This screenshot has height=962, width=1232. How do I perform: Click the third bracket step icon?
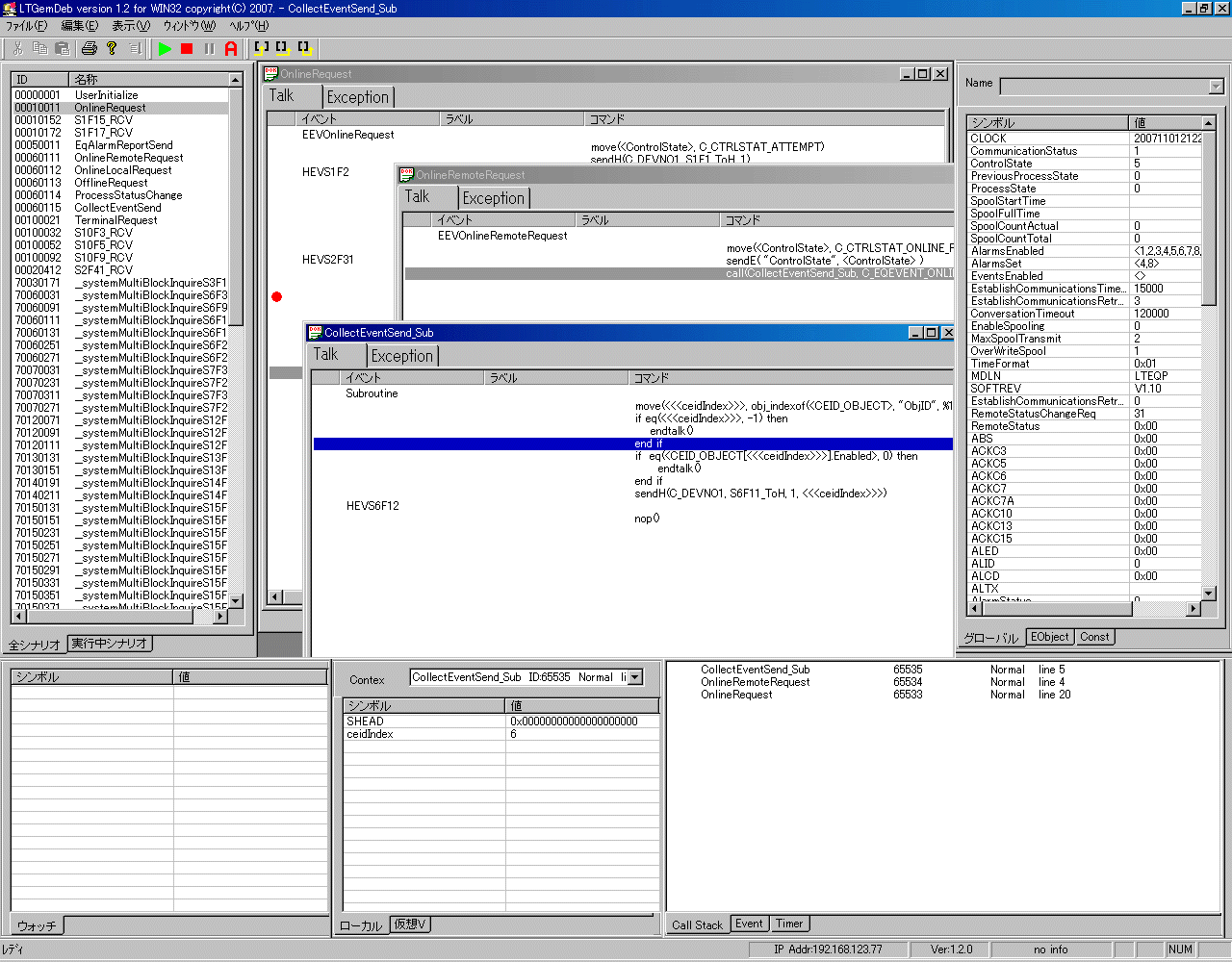304,48
